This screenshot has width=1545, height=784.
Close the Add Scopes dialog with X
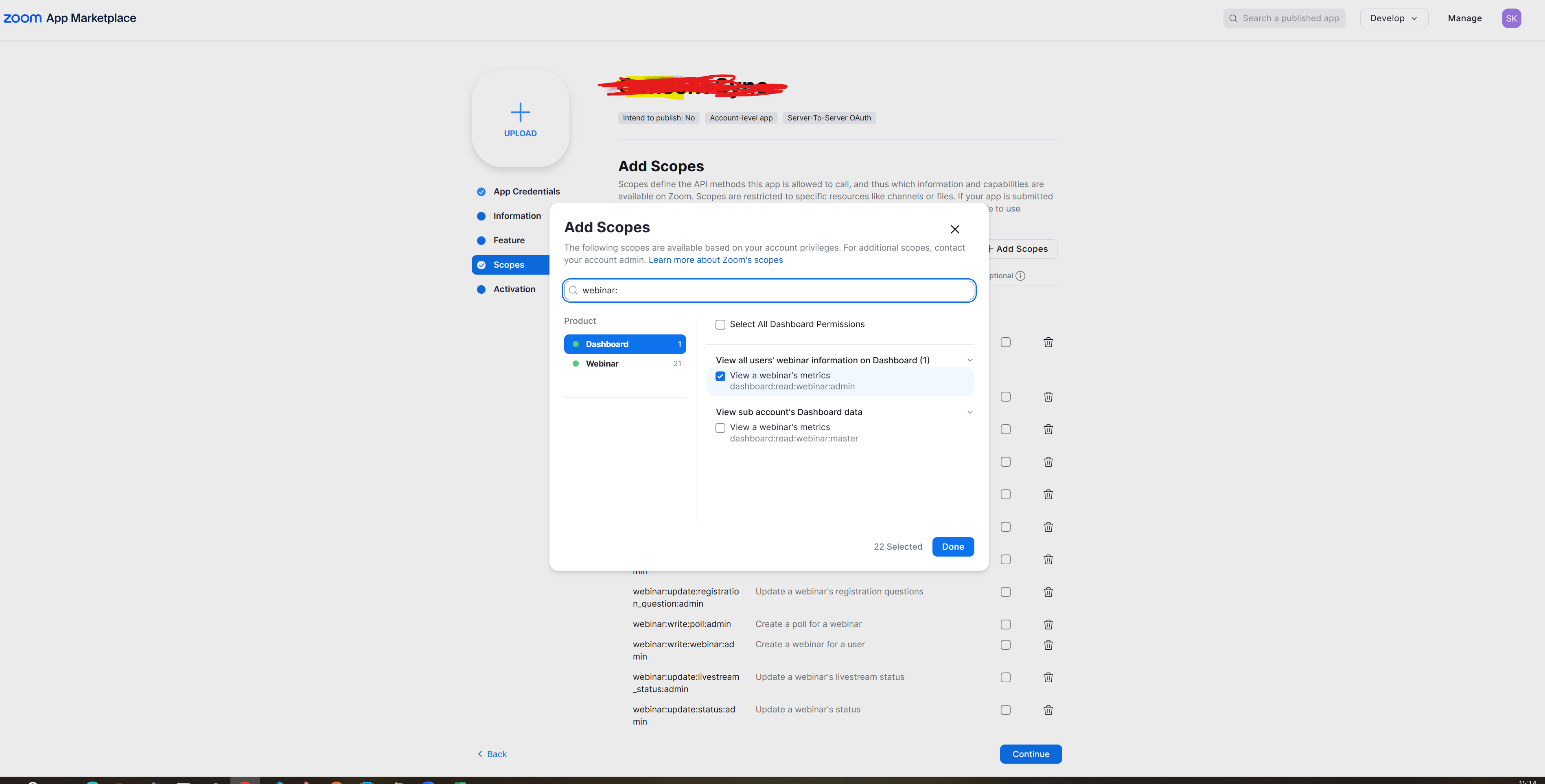(x=955, y=229)
